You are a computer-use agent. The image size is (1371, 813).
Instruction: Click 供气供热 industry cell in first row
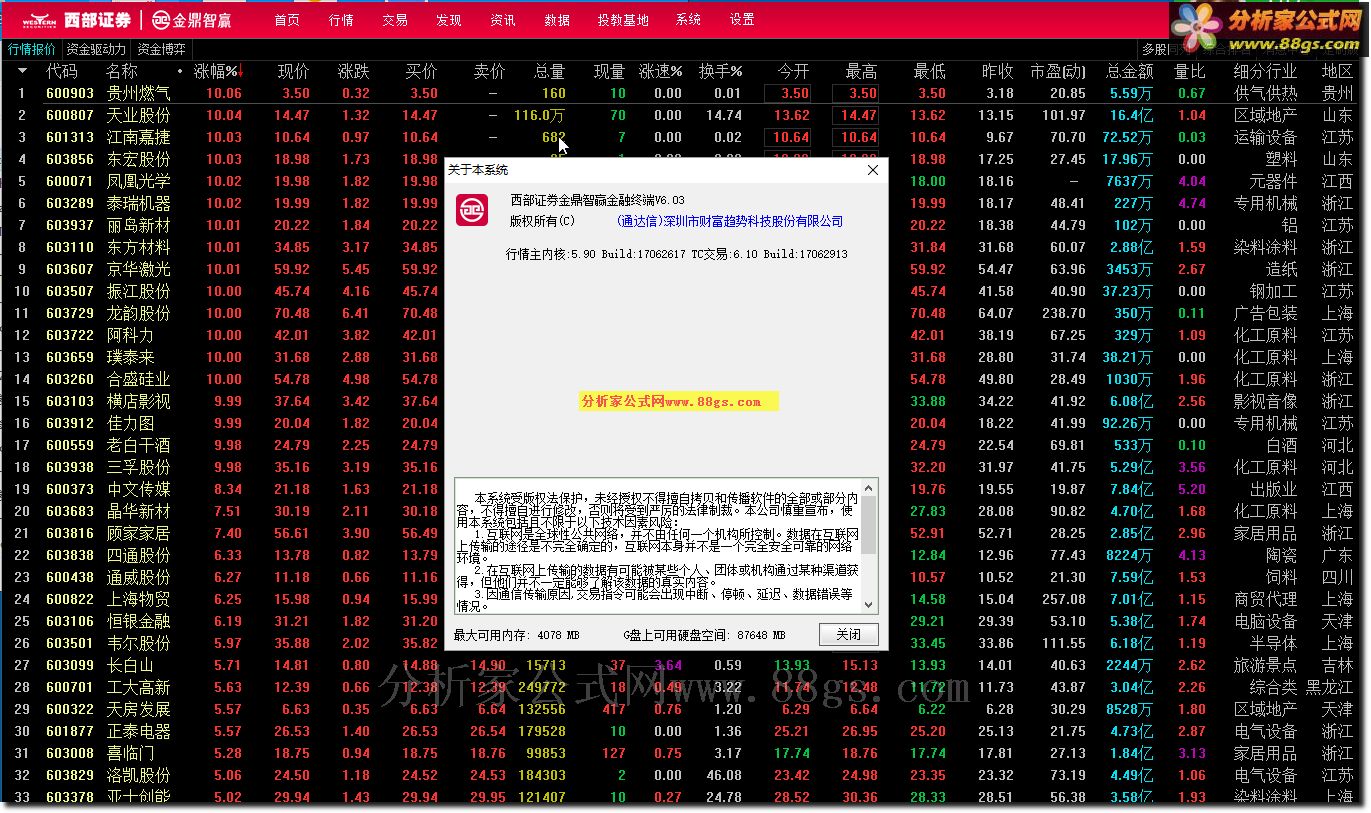[1265, 93]
